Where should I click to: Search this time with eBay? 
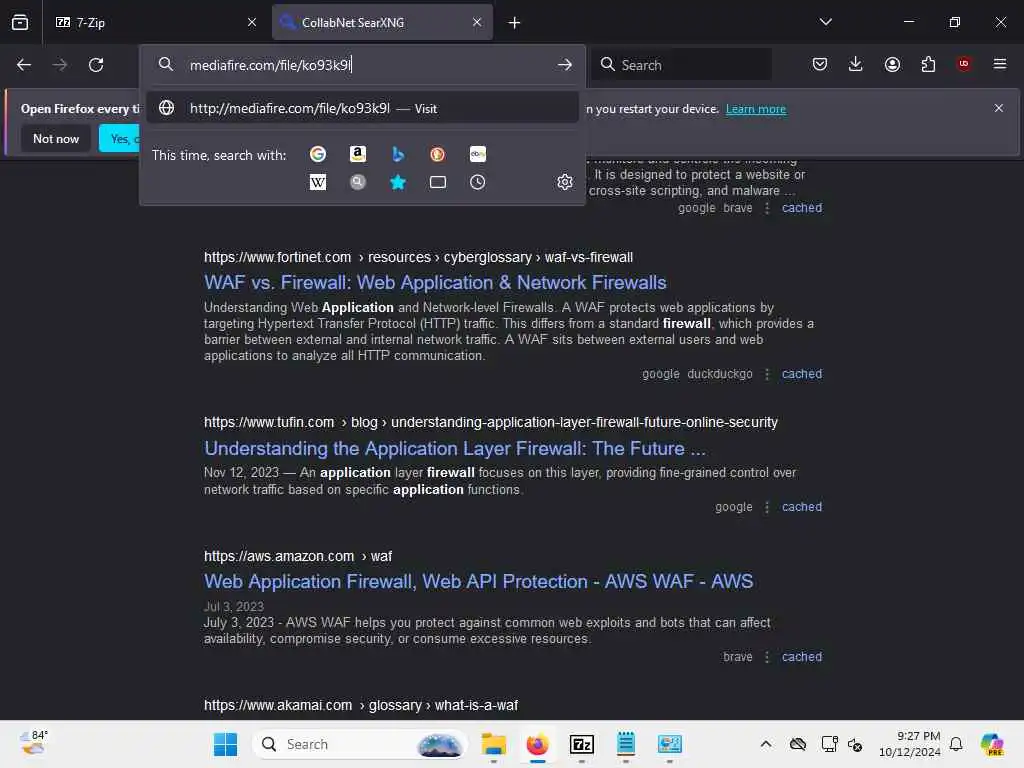pyautogui.click(x=477, y=154)
